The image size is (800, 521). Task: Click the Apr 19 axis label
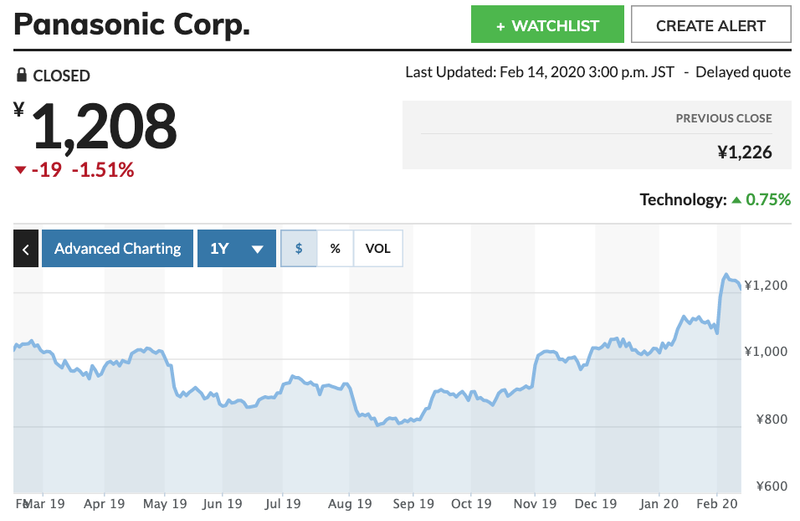pyautogui.click(x=104, y=504)
